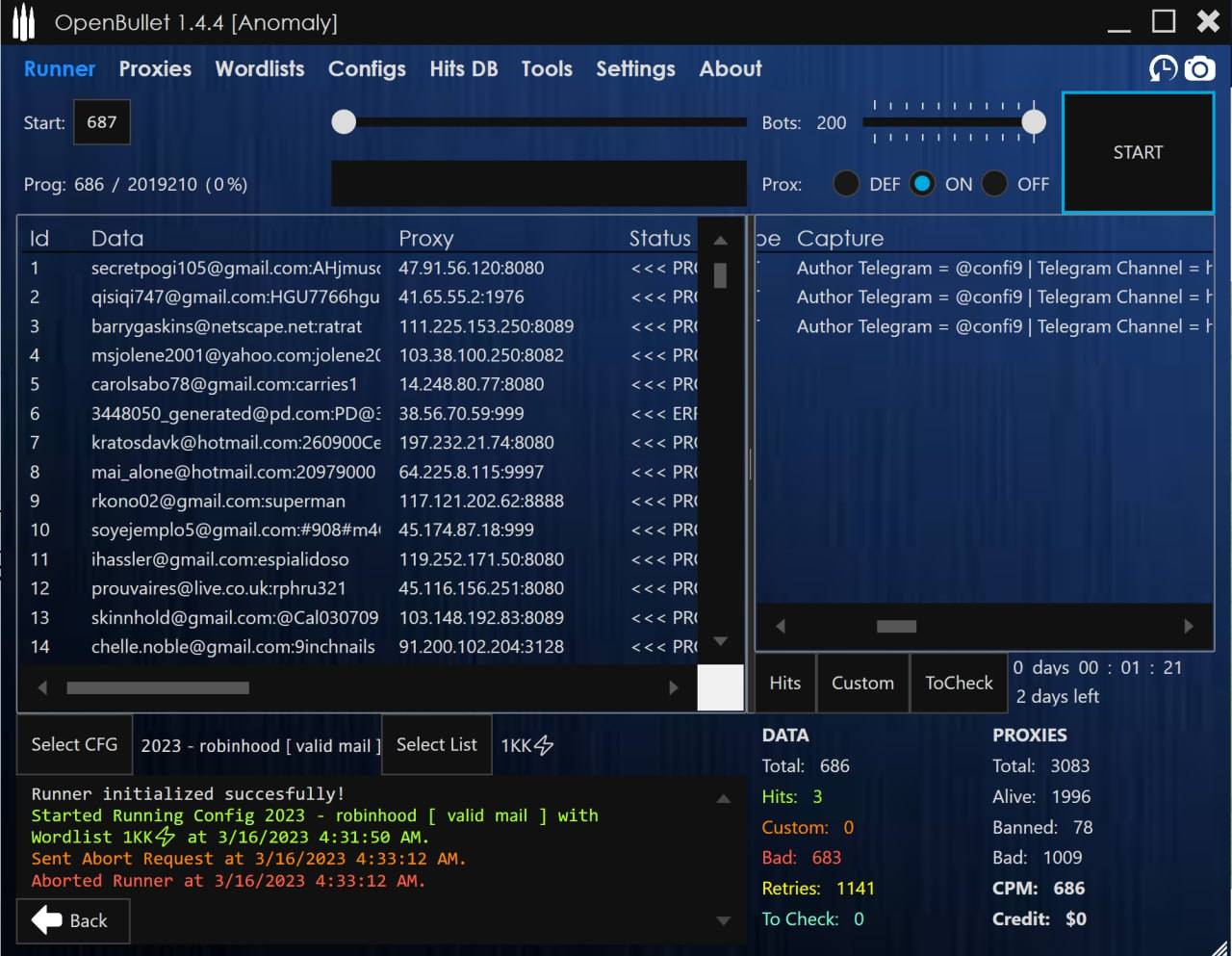Open the Proxies tab

coord(155,68)
